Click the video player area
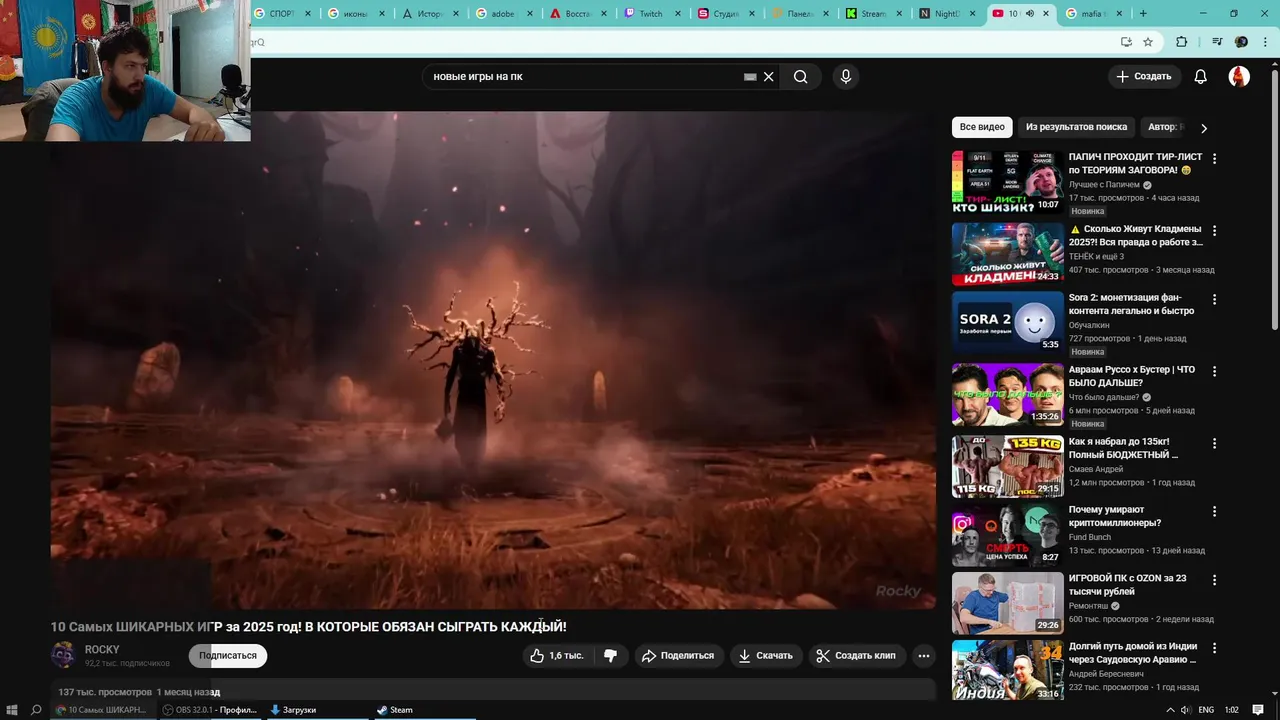 click(493, 360)
